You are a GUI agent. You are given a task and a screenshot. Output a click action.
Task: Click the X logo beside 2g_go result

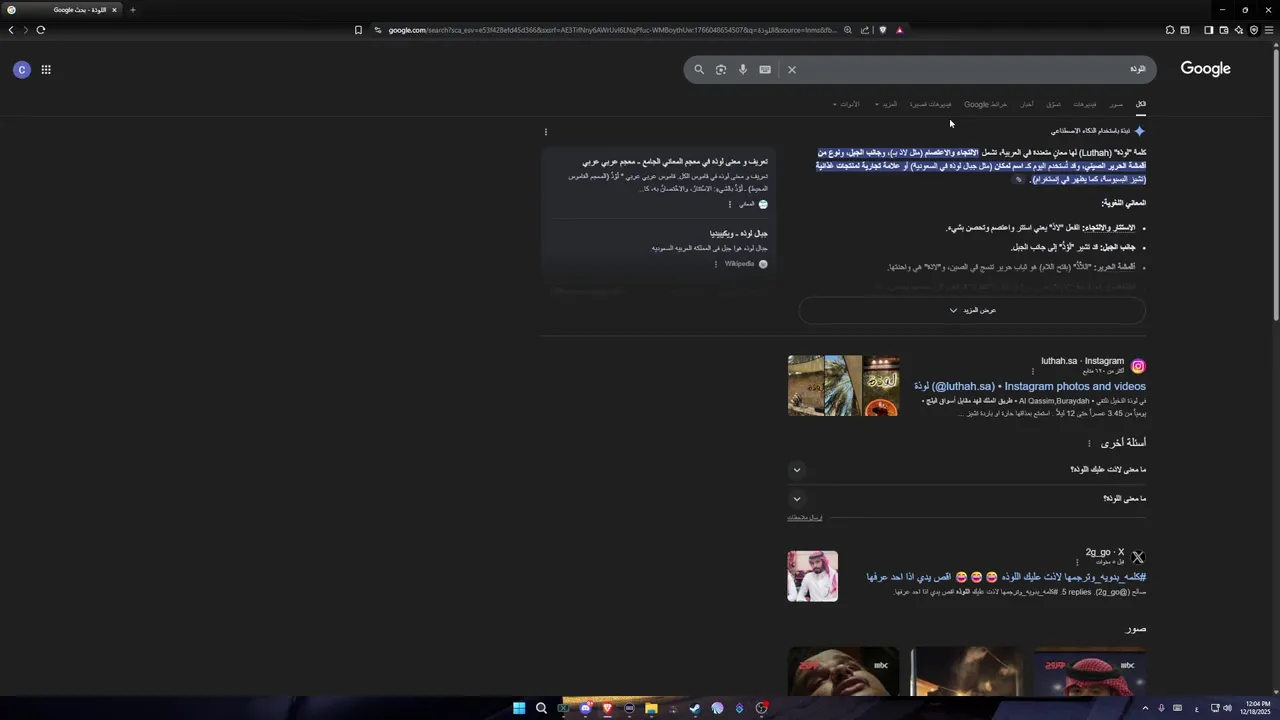coord(1138,558)
